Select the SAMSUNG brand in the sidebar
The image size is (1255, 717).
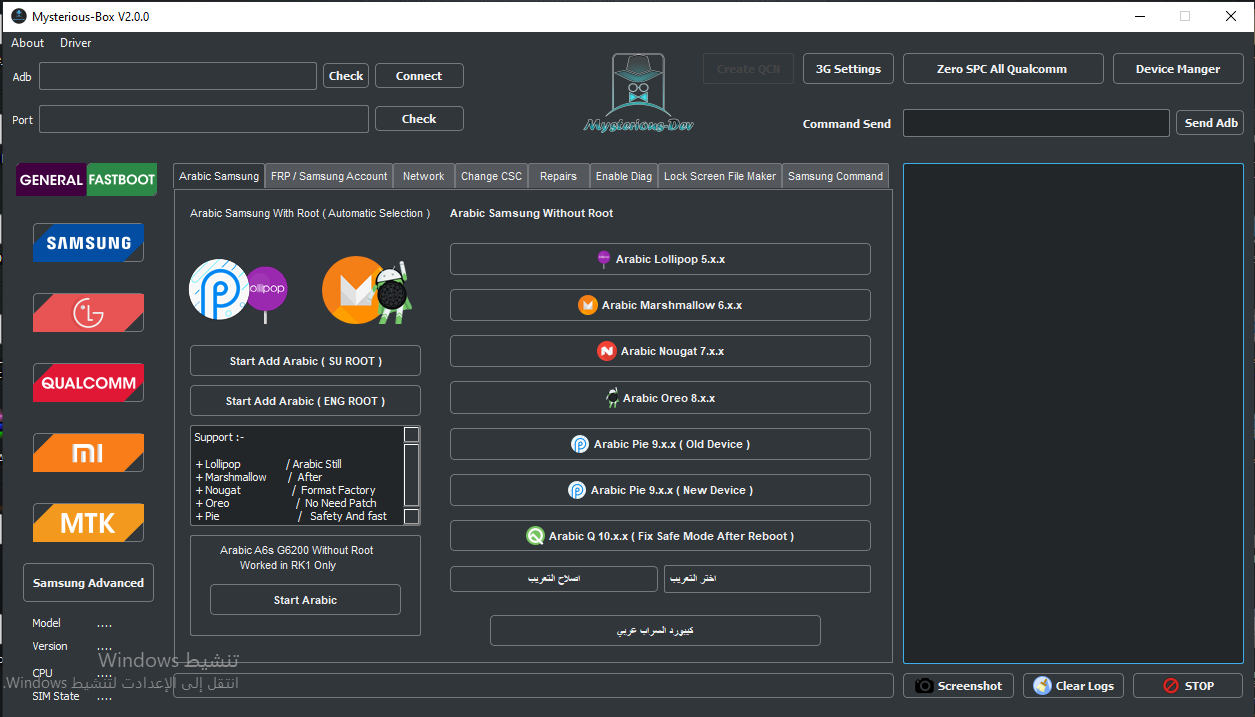coord(87,242)
